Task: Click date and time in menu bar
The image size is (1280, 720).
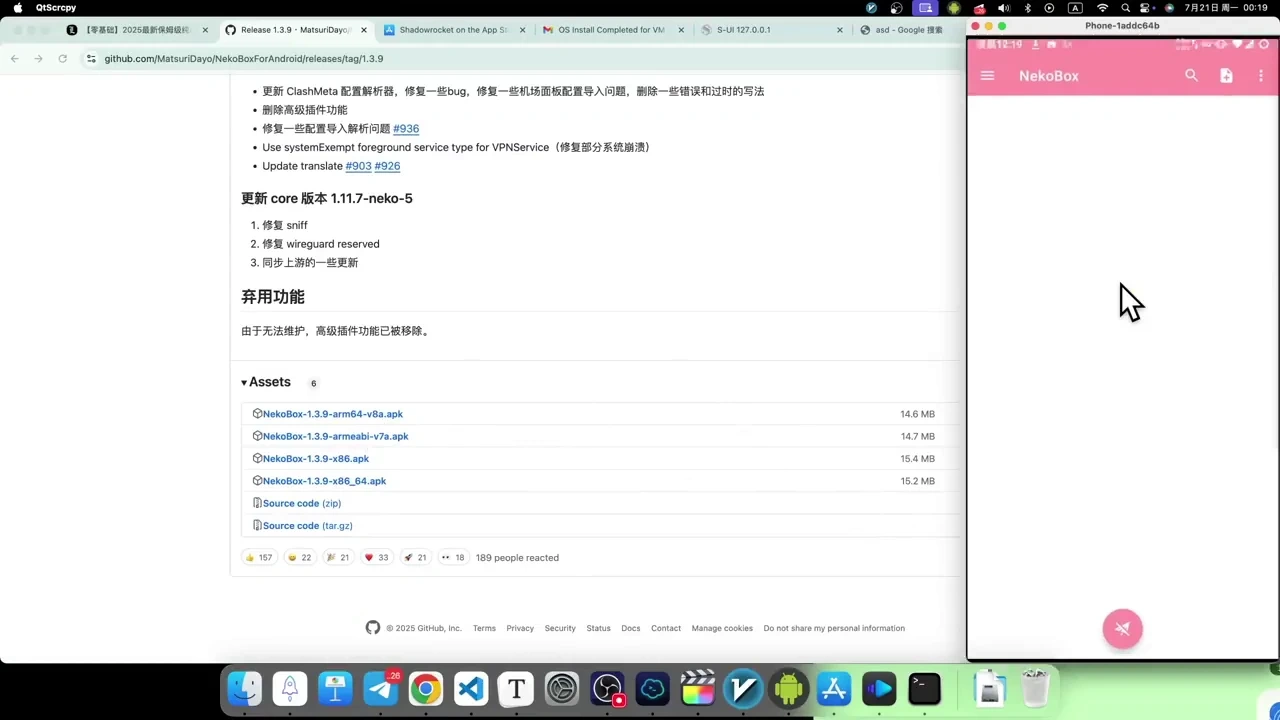Action: 1225,7
